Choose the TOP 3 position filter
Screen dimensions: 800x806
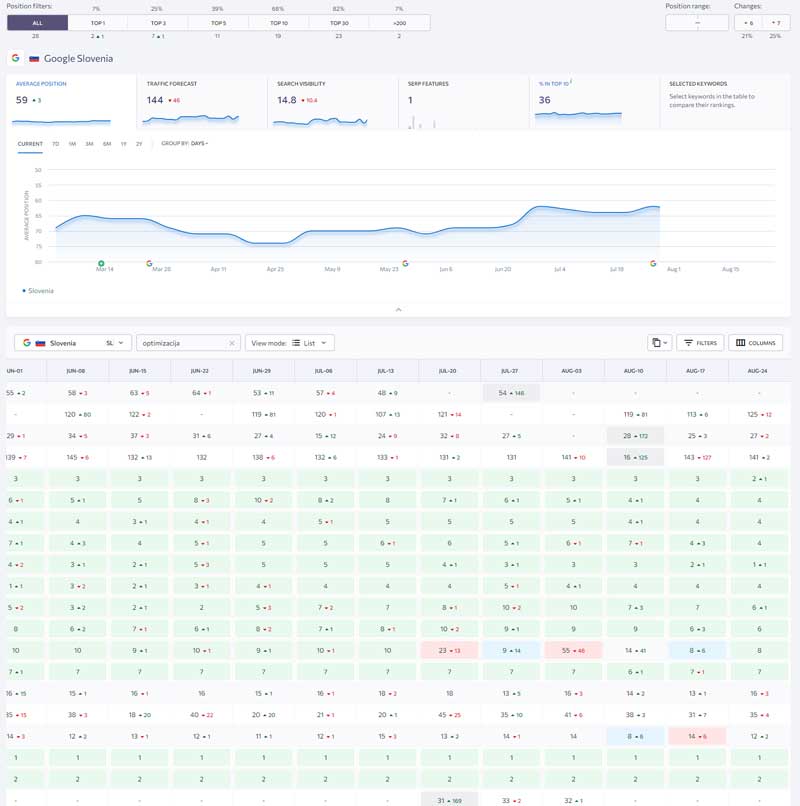pyautogui.click(x=158, y=23)
